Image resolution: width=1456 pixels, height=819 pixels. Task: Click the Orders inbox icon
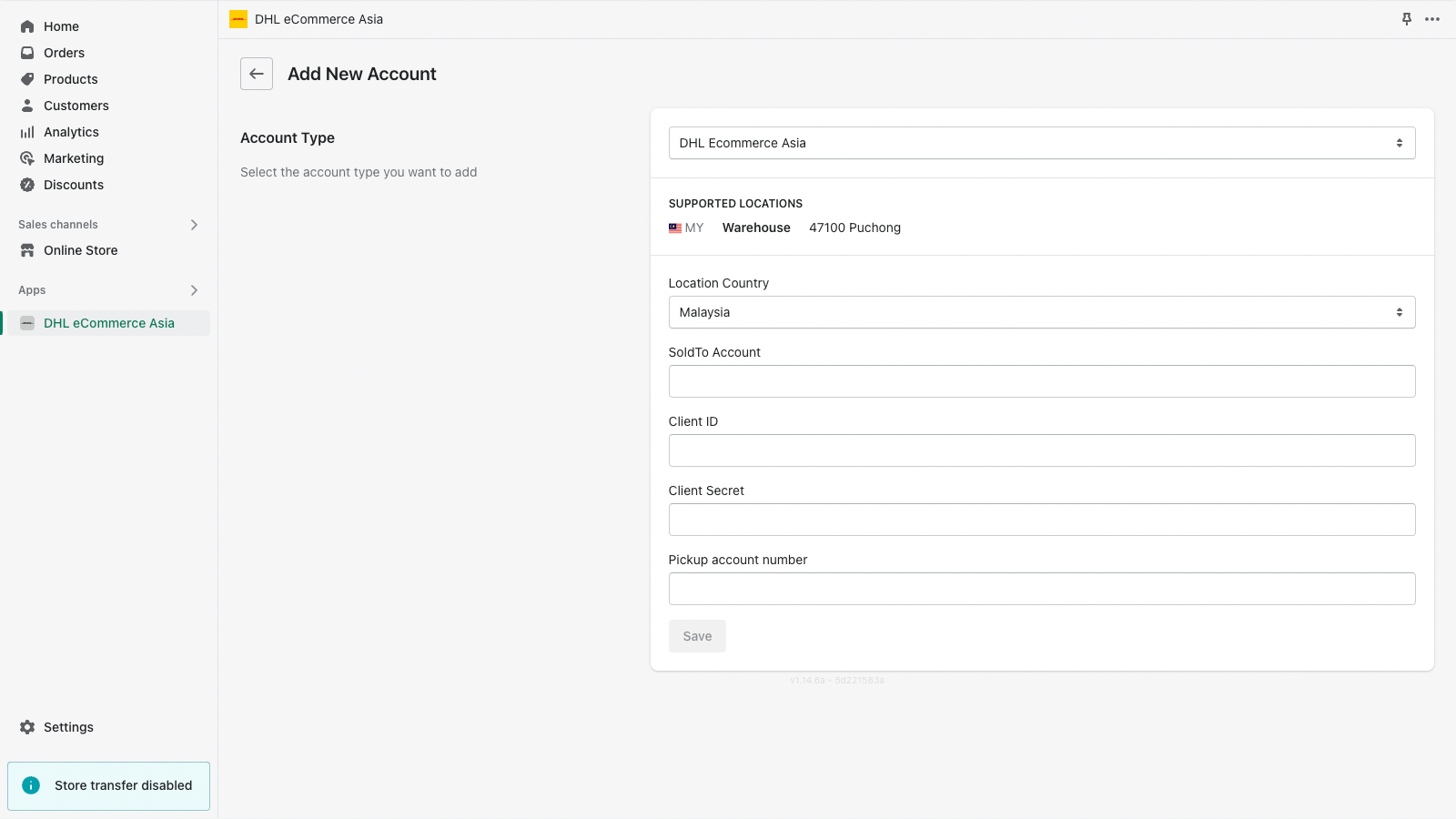pyautogui.click(x=27, y=53)
